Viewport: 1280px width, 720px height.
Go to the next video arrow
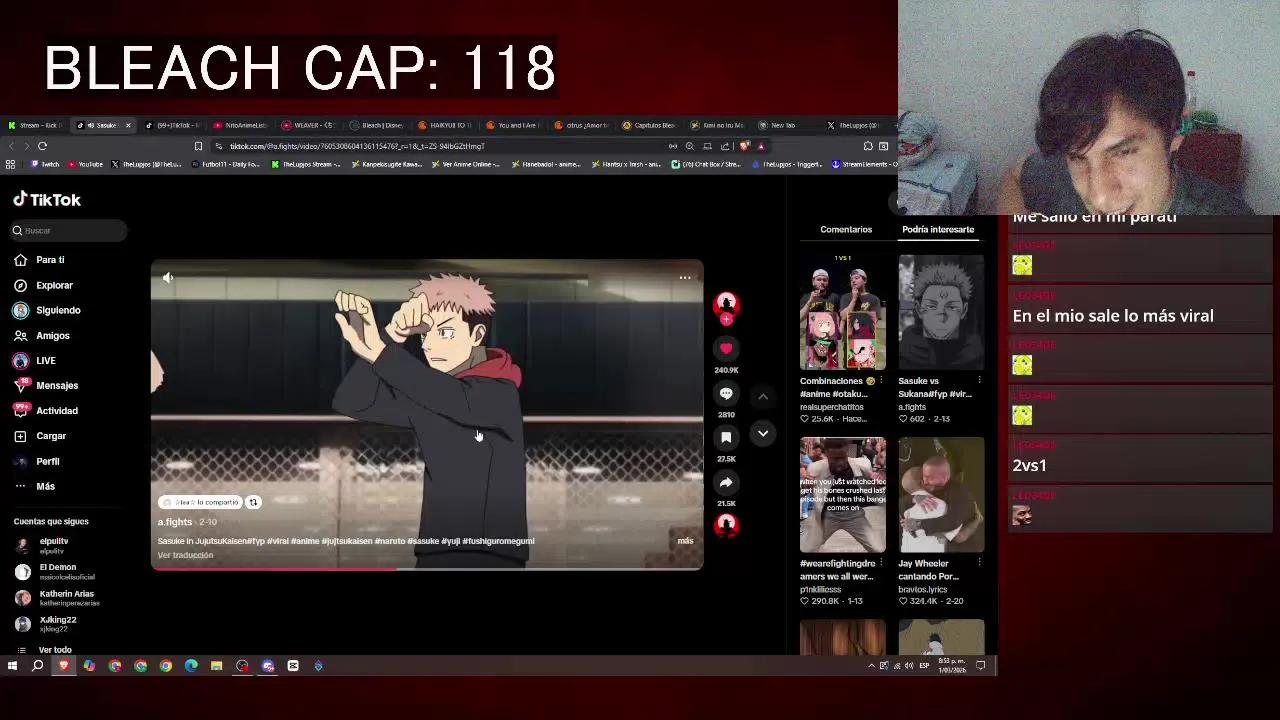click(x=763, y=433)
